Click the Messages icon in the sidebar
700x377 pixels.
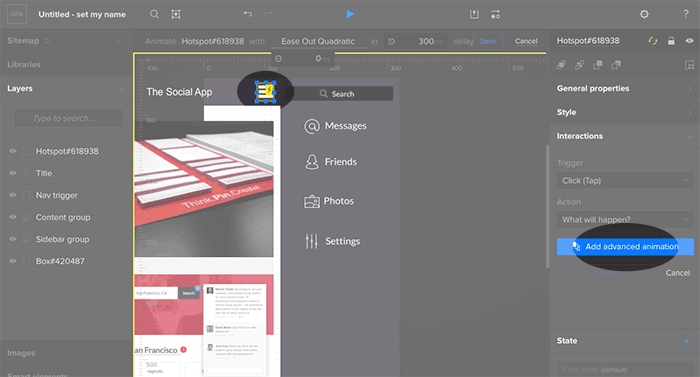click(x=312, y=126)
